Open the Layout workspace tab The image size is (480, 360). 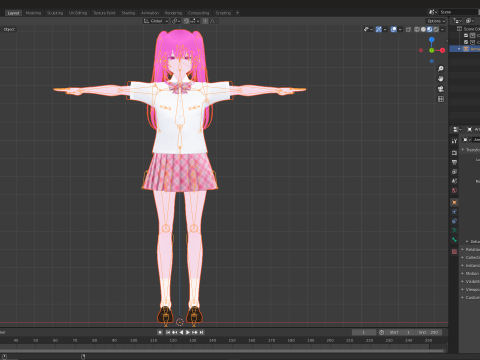click(13, 13)
